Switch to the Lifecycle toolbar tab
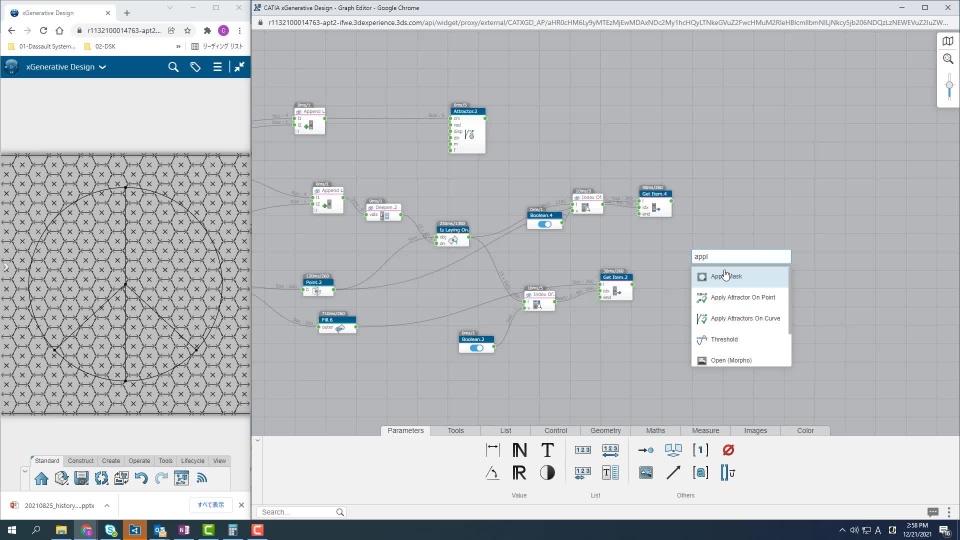 (192, 460)
